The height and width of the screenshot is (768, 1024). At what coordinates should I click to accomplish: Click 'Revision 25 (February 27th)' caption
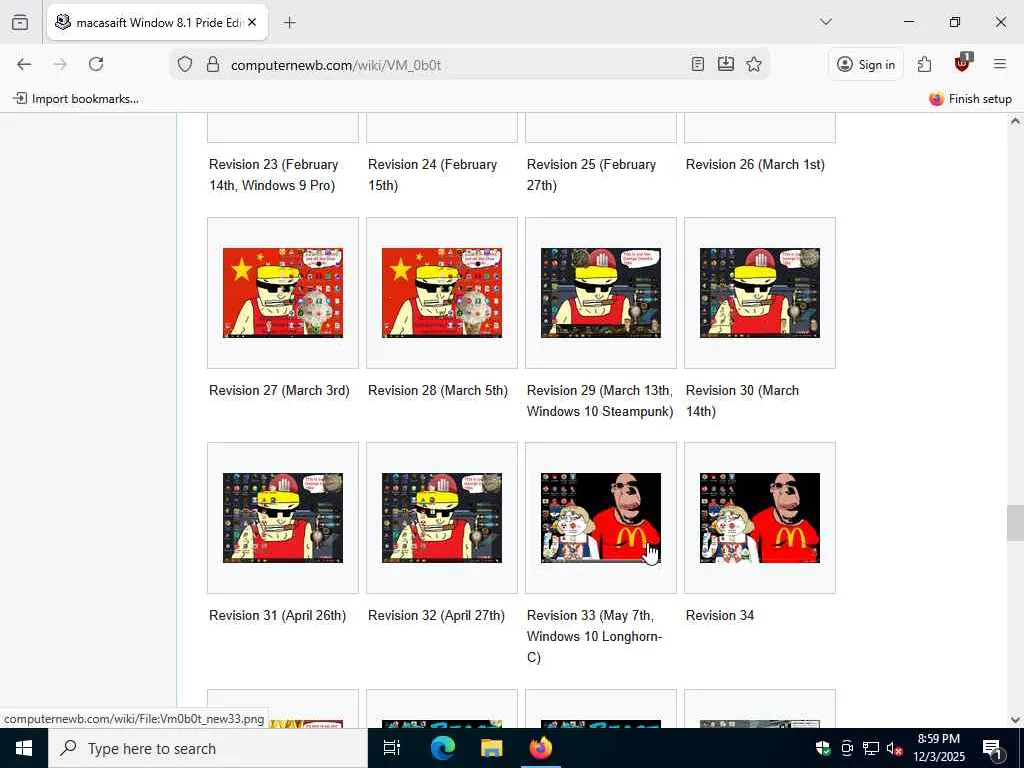(592, 175)
